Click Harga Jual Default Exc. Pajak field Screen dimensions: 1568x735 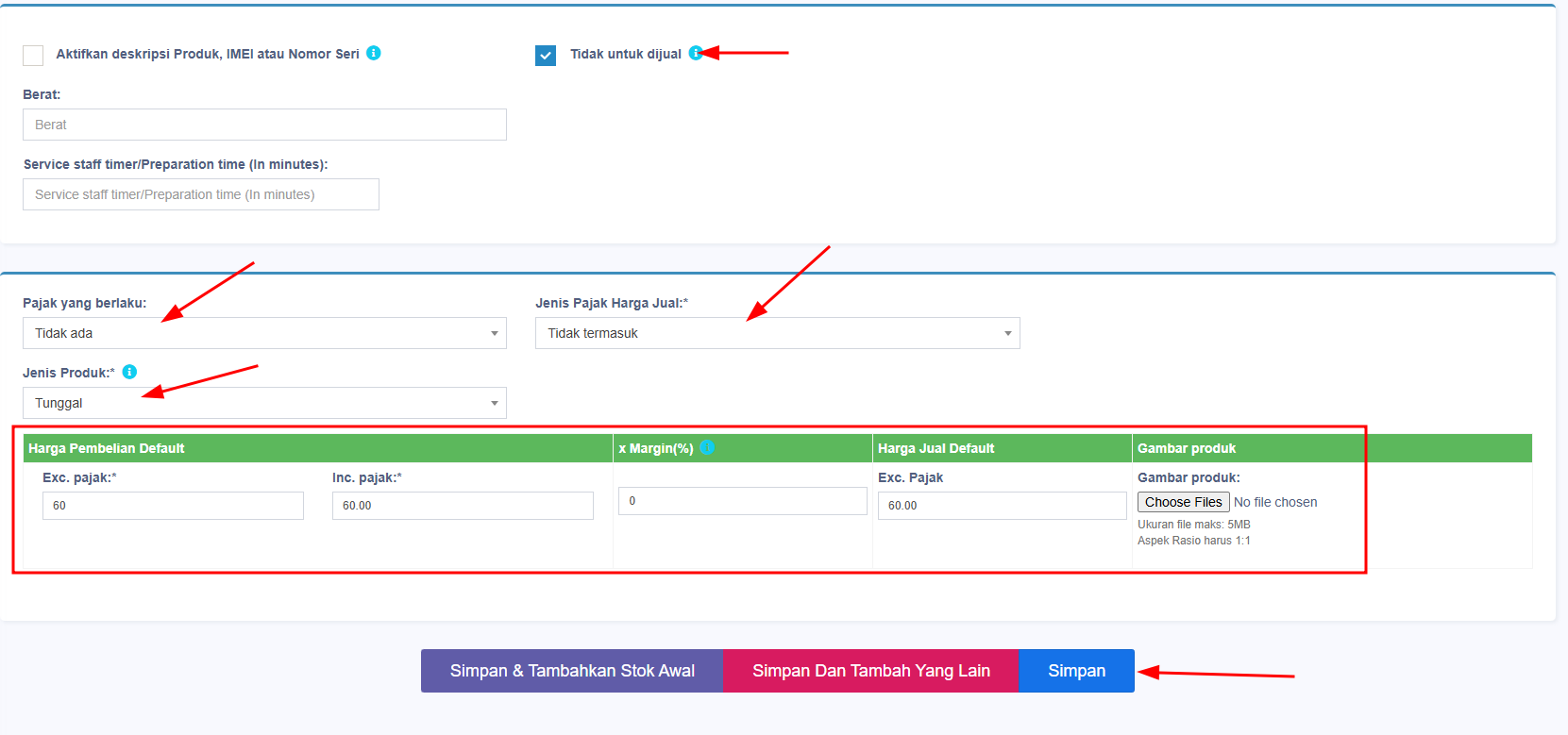pos(1003,506)
